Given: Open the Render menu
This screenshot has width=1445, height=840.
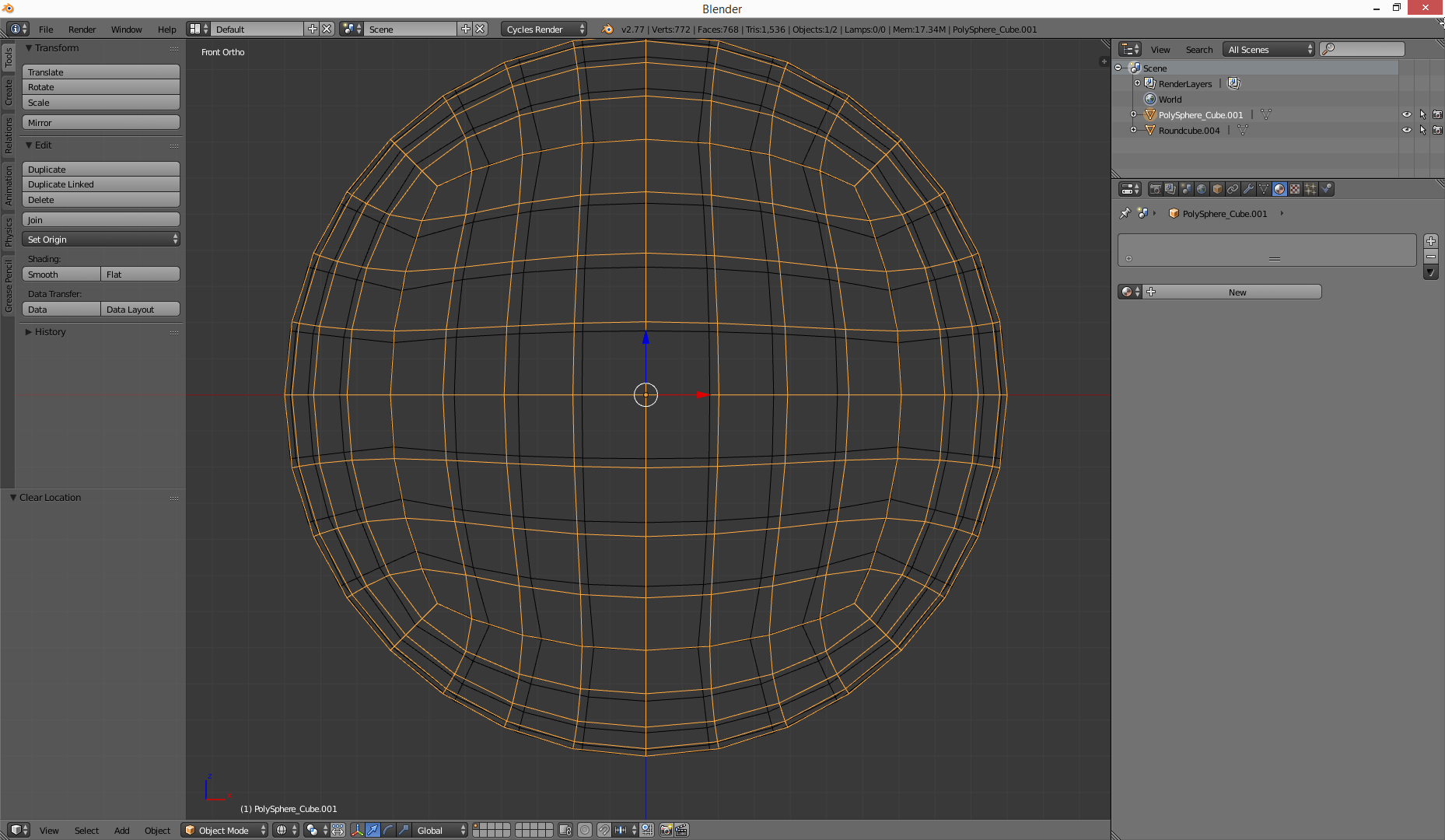Looking at the screenshot, I should 82,29.
